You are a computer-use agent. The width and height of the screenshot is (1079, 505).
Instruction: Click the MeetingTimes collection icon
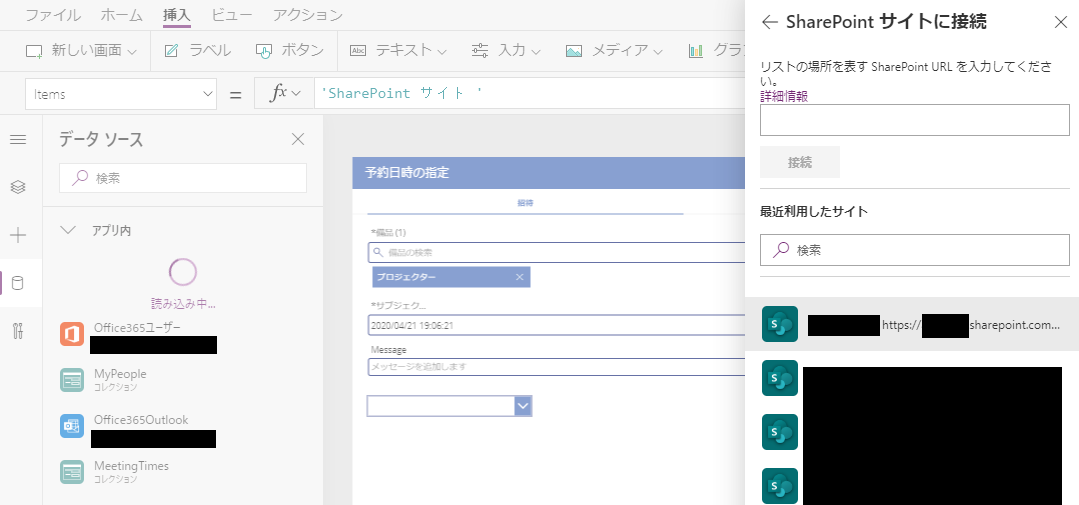tap(72, 472)
